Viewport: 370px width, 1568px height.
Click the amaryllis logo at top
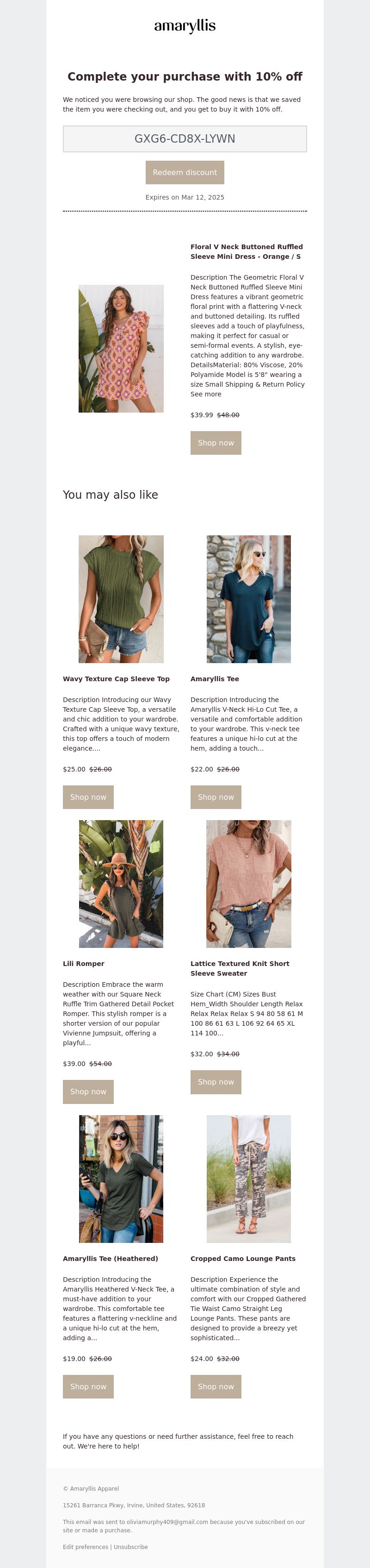pos(185,25)
